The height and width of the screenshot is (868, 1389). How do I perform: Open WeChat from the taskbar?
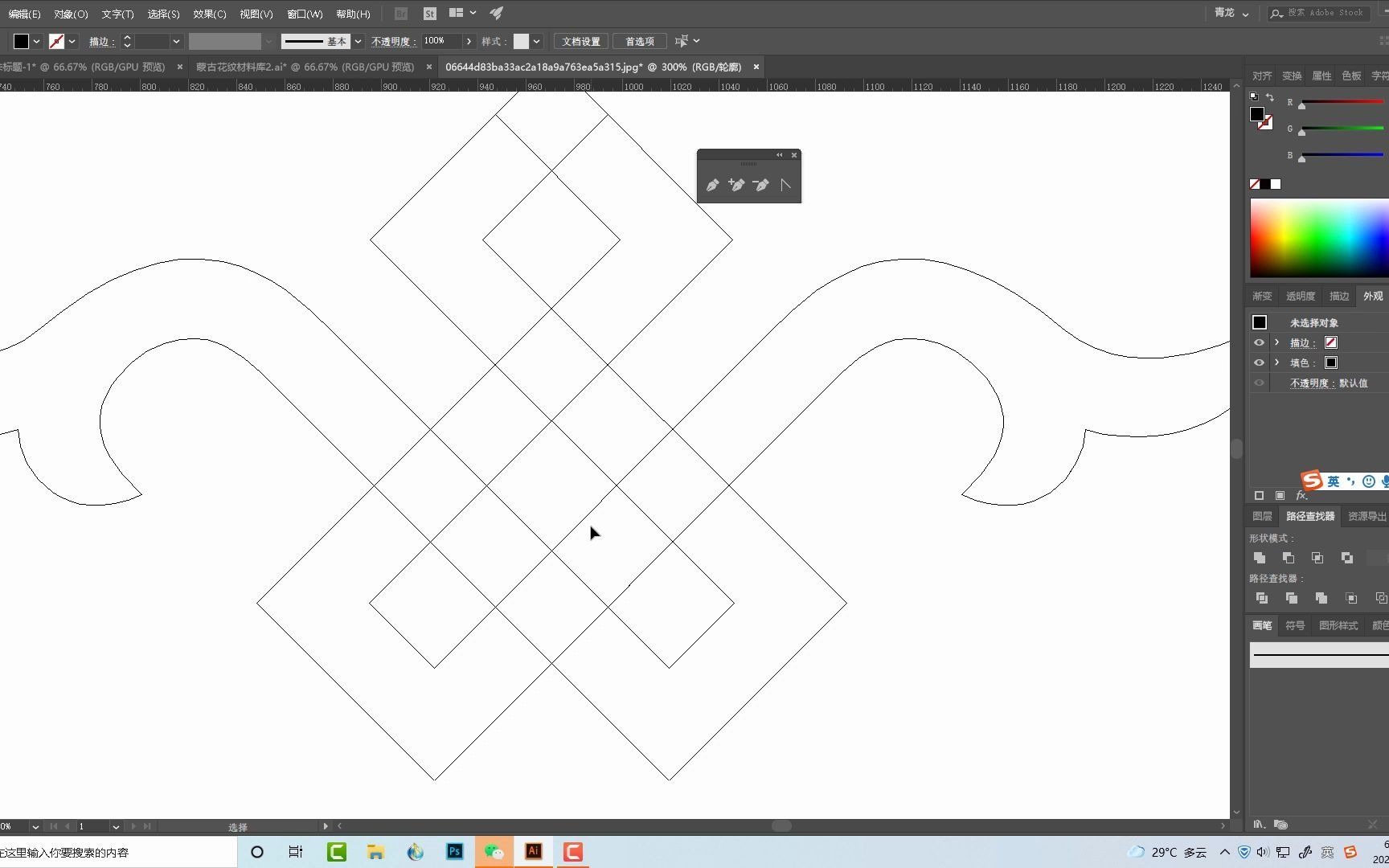click(x=494, y=852)
